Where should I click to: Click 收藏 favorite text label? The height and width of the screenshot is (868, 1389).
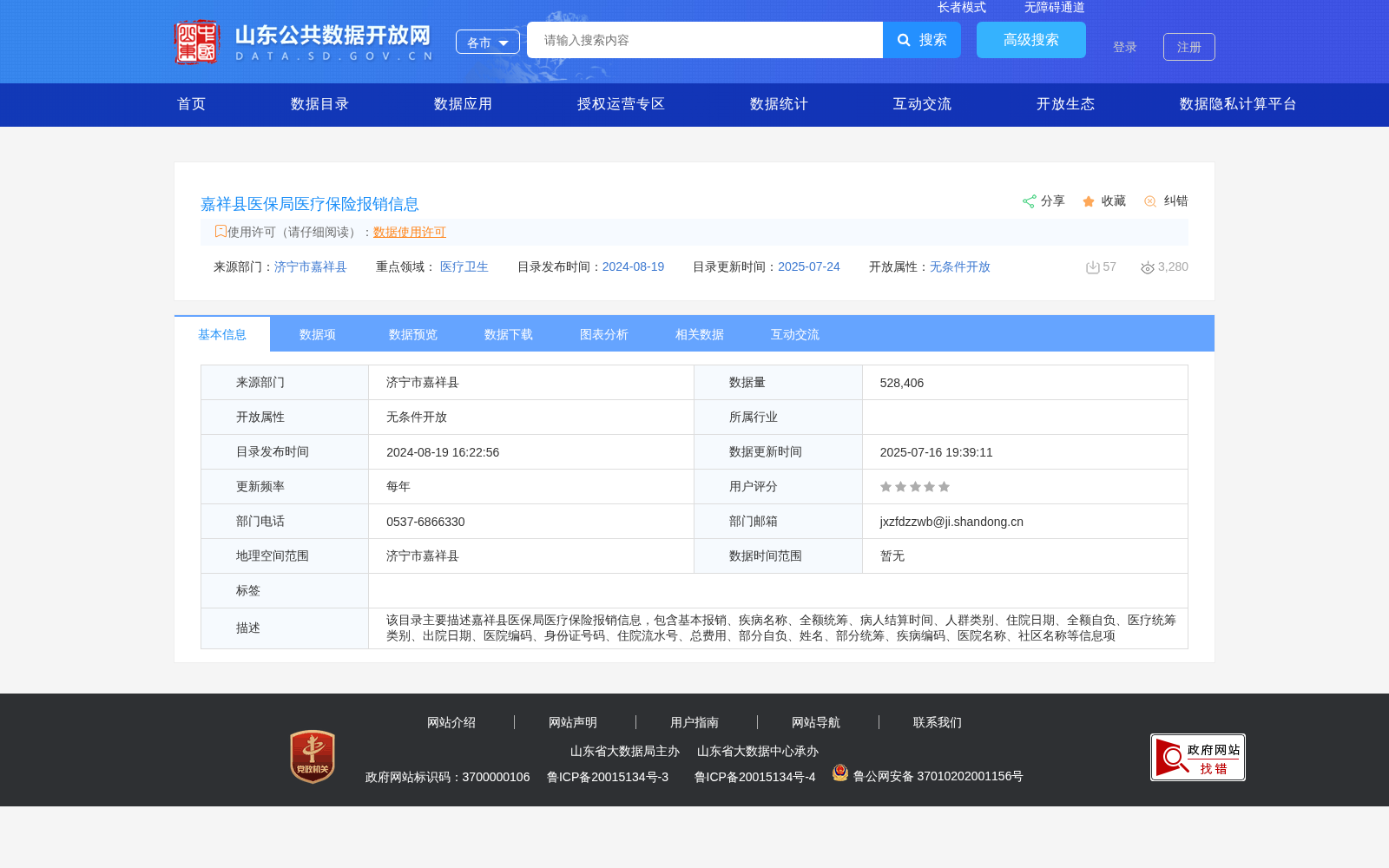coord(1114,201)
